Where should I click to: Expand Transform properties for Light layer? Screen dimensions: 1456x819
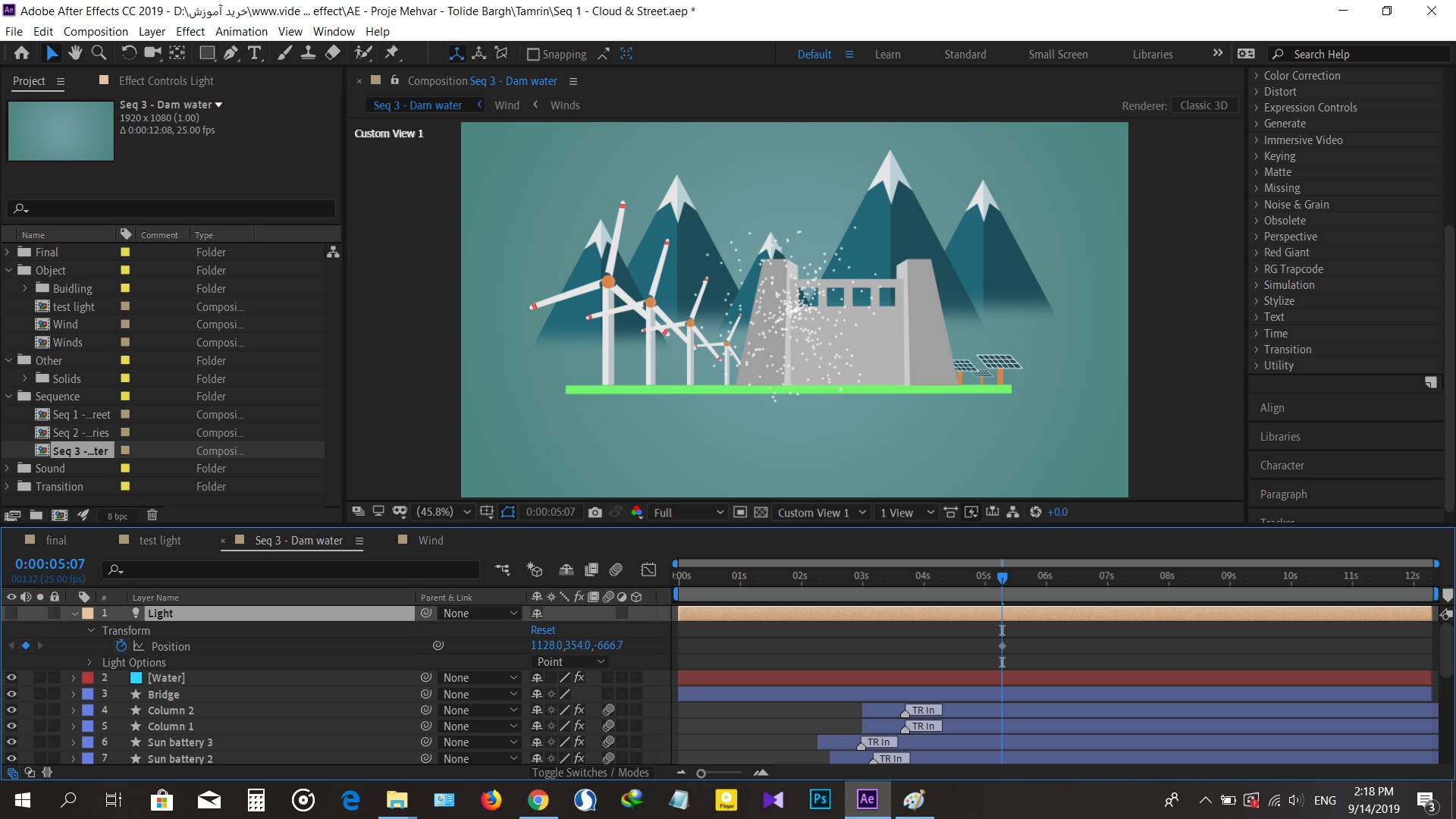click(x=89, y=629)
